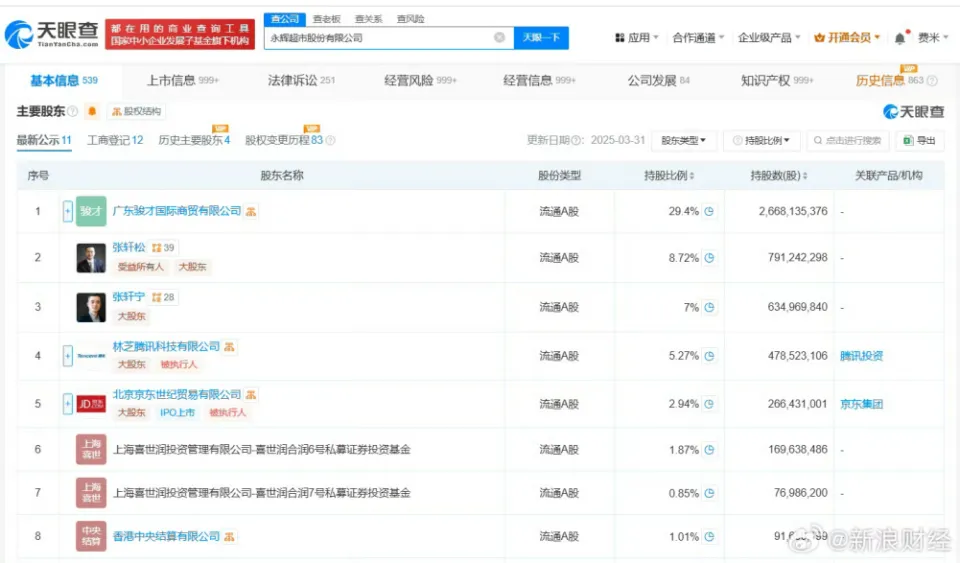960x563 pixels.
Task: Select the 查老板 search mode
Action: tap(326, 19)
